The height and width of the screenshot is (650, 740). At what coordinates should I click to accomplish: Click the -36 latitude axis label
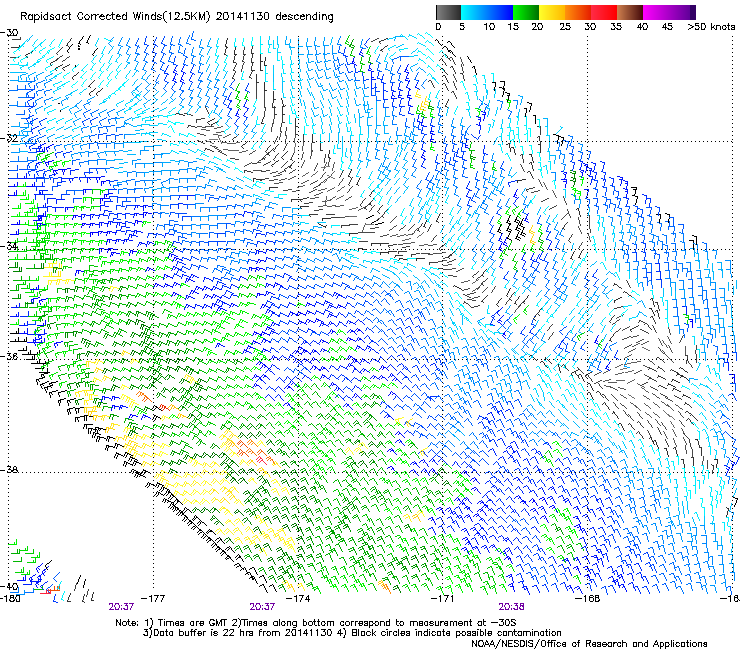[x=9, y=356]
